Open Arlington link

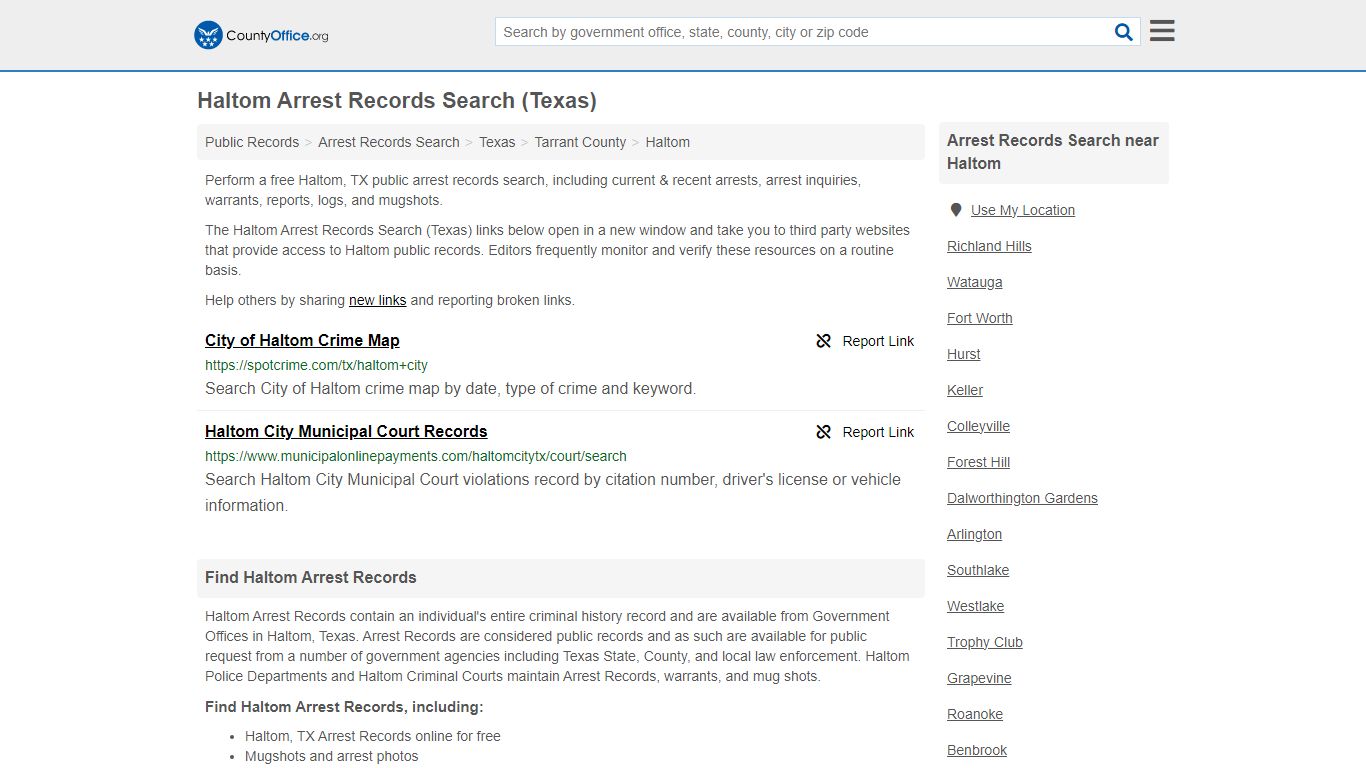974,534
